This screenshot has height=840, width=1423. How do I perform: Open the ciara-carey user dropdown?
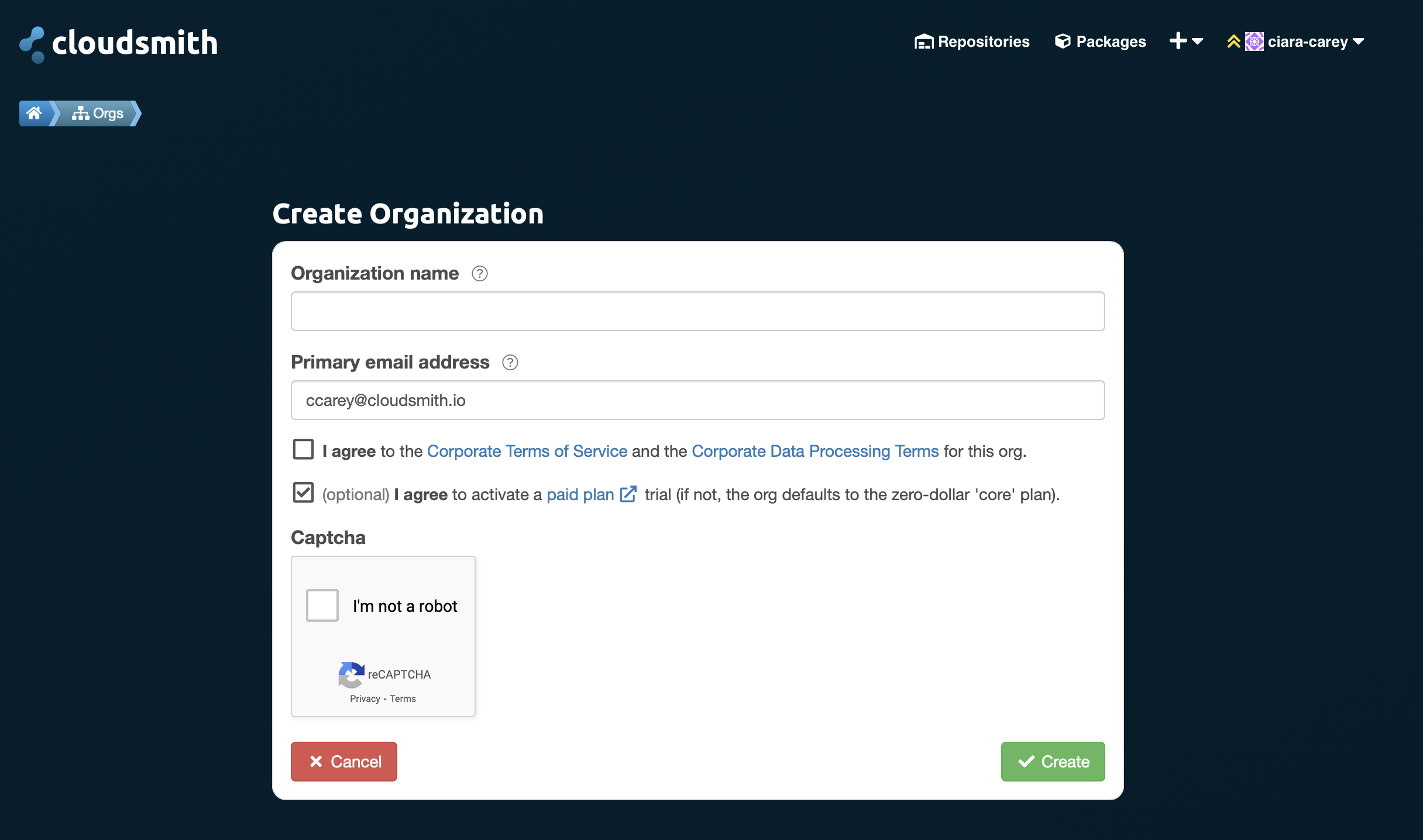click(x=1317, y=42)
